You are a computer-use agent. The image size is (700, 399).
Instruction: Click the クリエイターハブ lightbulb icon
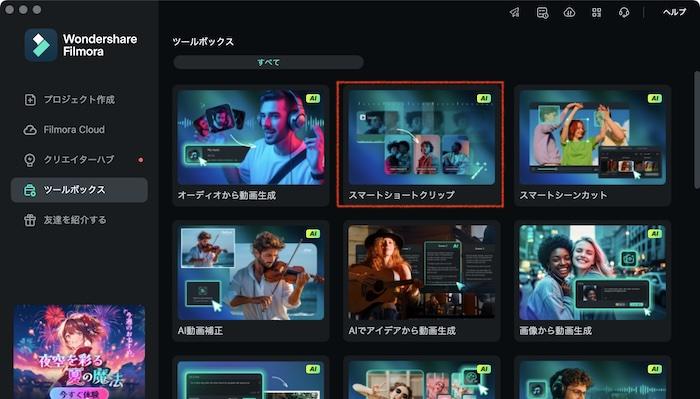pyautogui.click(x=30, y=160)
